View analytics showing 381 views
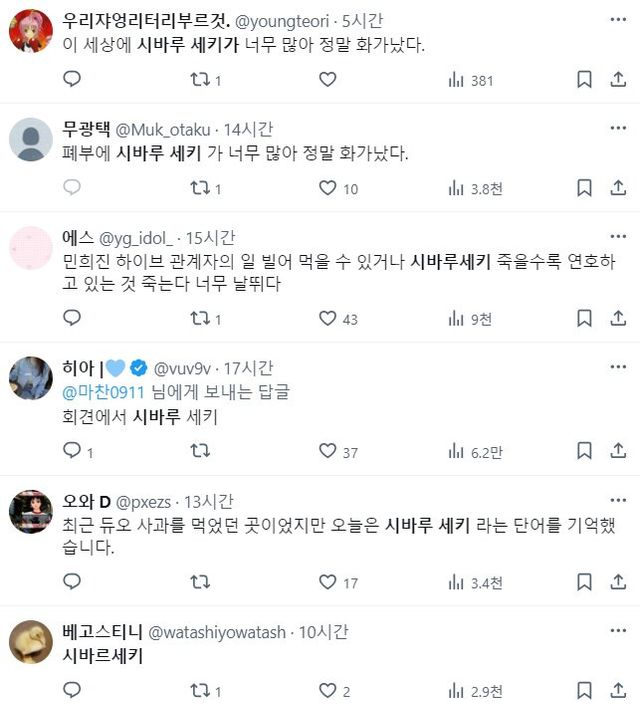 click(470, 79)
